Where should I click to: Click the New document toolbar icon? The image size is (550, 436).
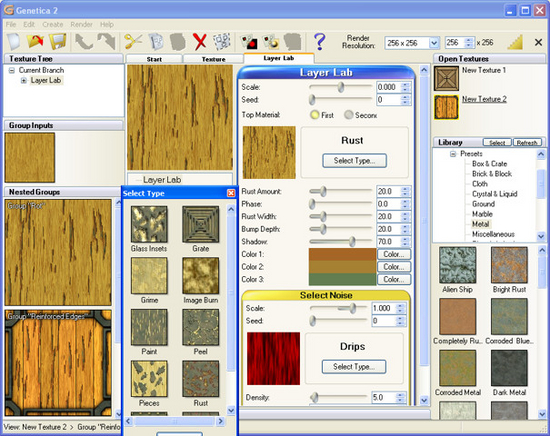tap(13, 42)
